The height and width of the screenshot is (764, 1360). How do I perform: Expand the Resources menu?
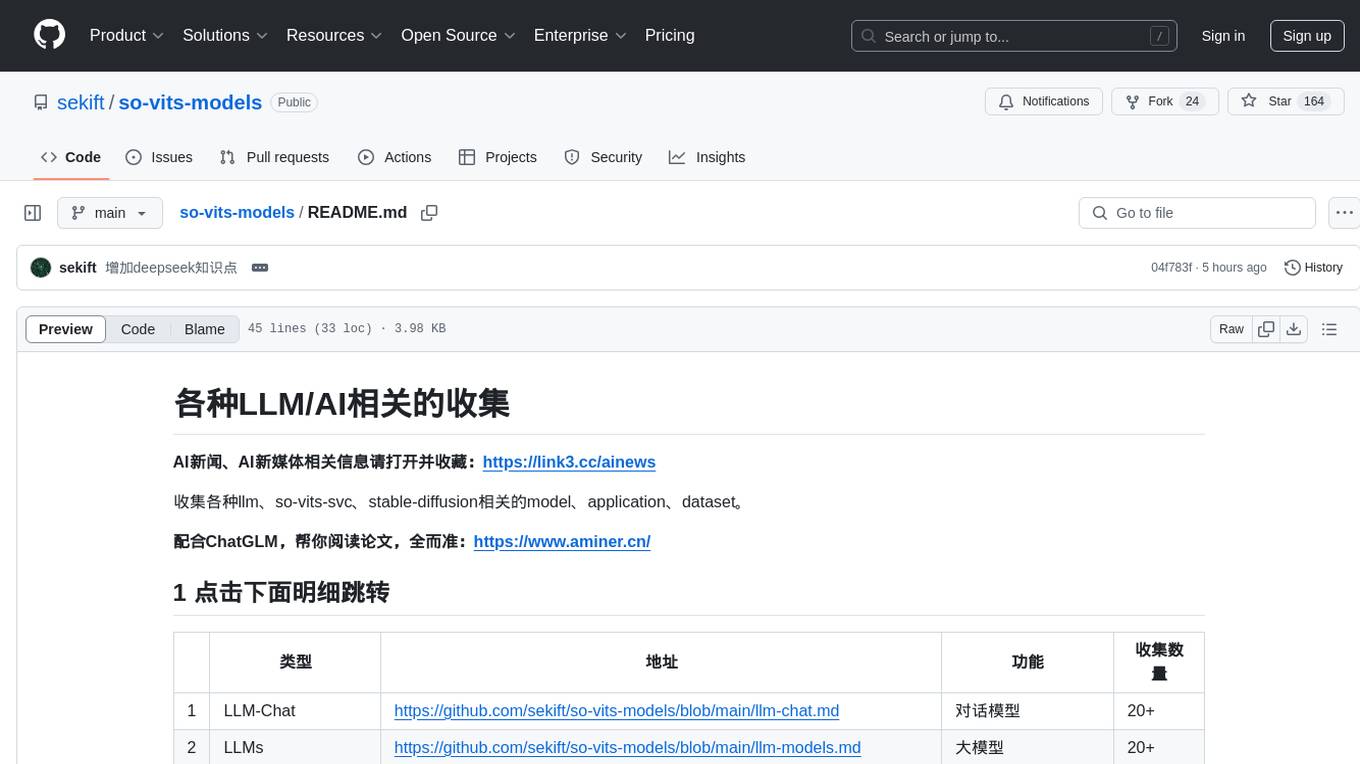[x=335, y=35]
